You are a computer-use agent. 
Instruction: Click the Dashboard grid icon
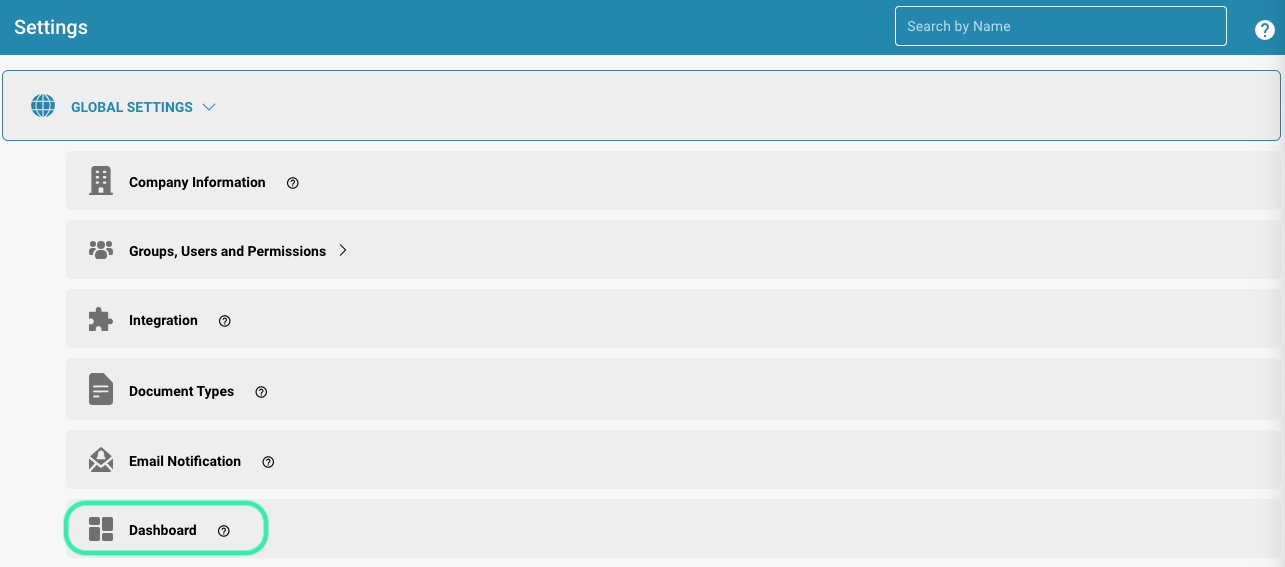[101, 529]
